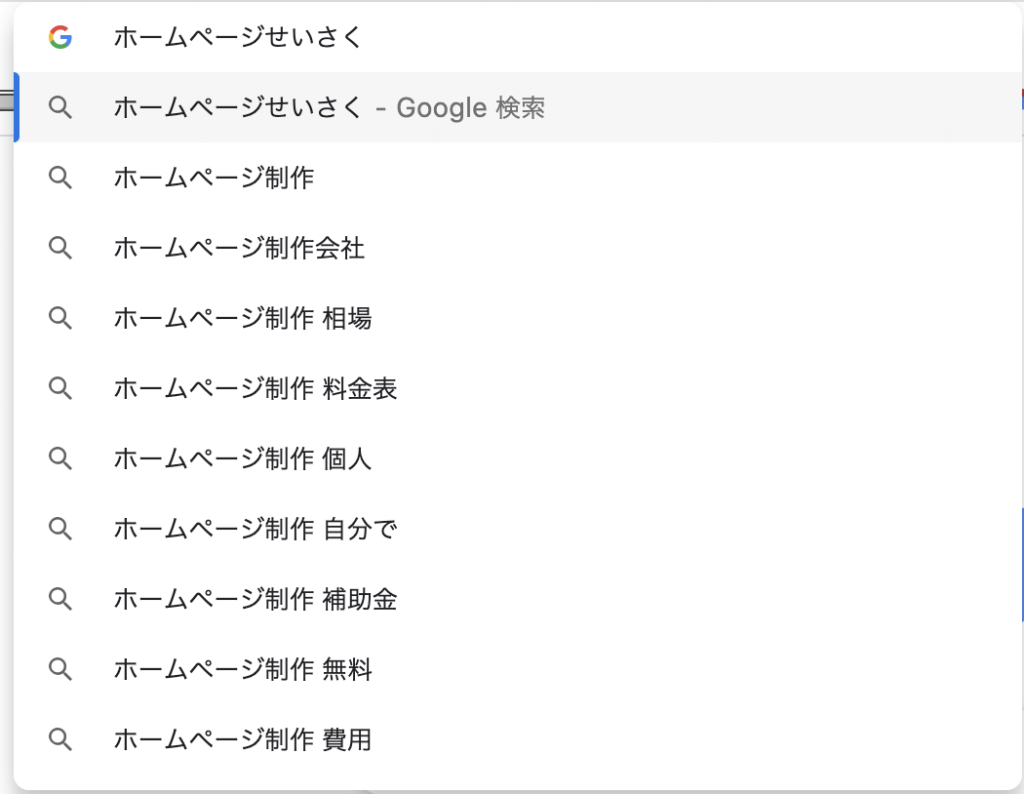The height and width of the screenshot is (794, 1024).
Task: Click the magnifier icon beside ホームページ制作 補助金
Action: (x=60, y=599)
